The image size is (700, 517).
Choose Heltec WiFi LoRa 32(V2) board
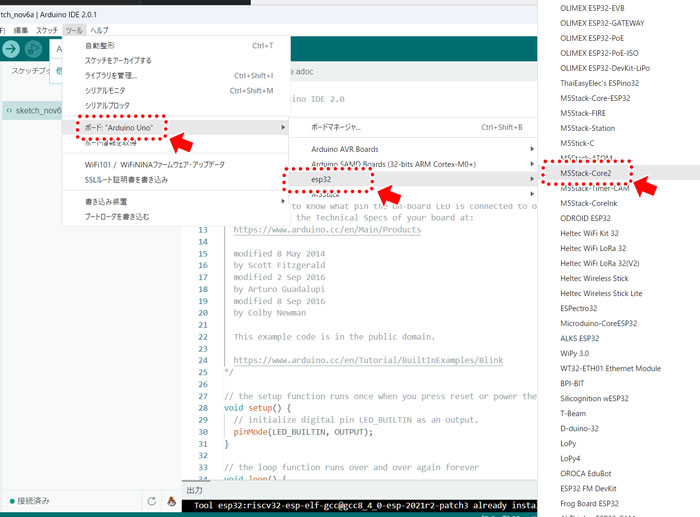coord(600,263)
